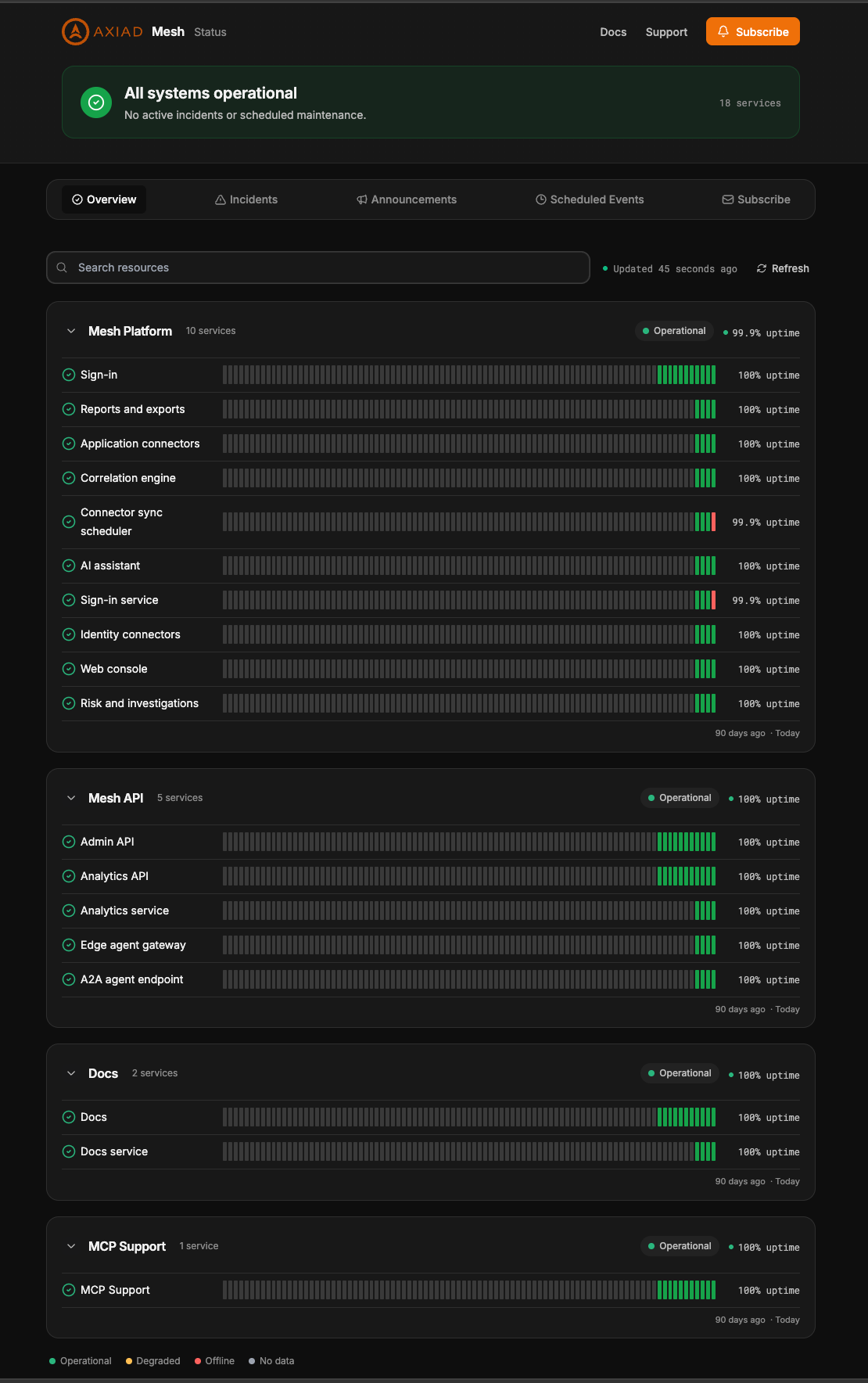This screenshot has width=868, height=1383.
Task: Click the Connector sync scheduler status icon
Action: 69,522
